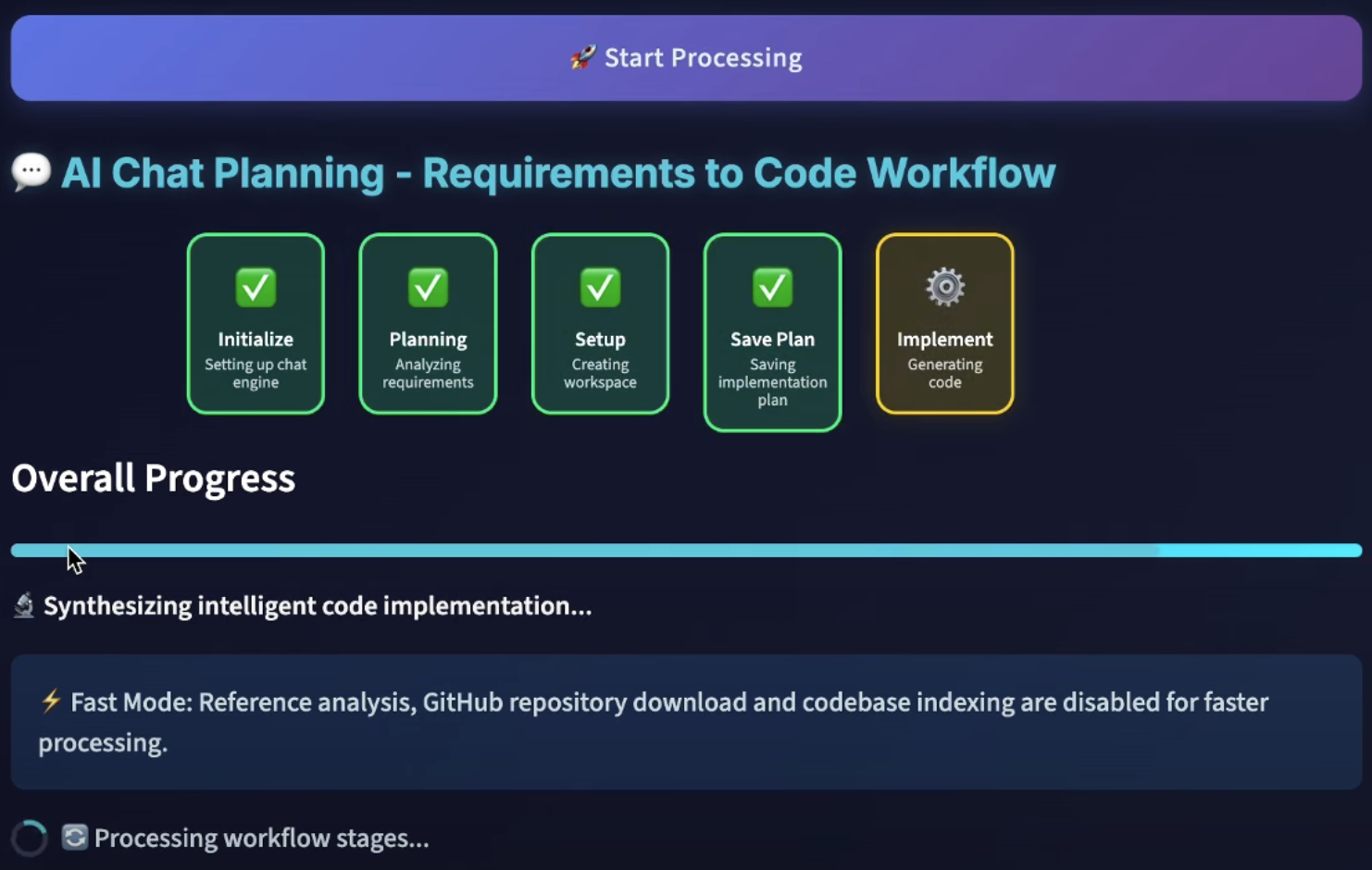Viewport: 1372px width, 870px height.
Task: Click the green checkmark on Initialize card
Action: click(256, 287)
